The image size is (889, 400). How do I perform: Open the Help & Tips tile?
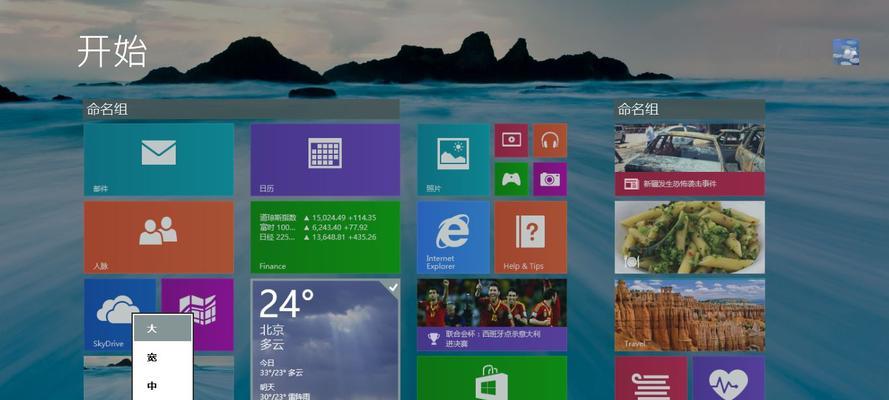pos(531,237)
